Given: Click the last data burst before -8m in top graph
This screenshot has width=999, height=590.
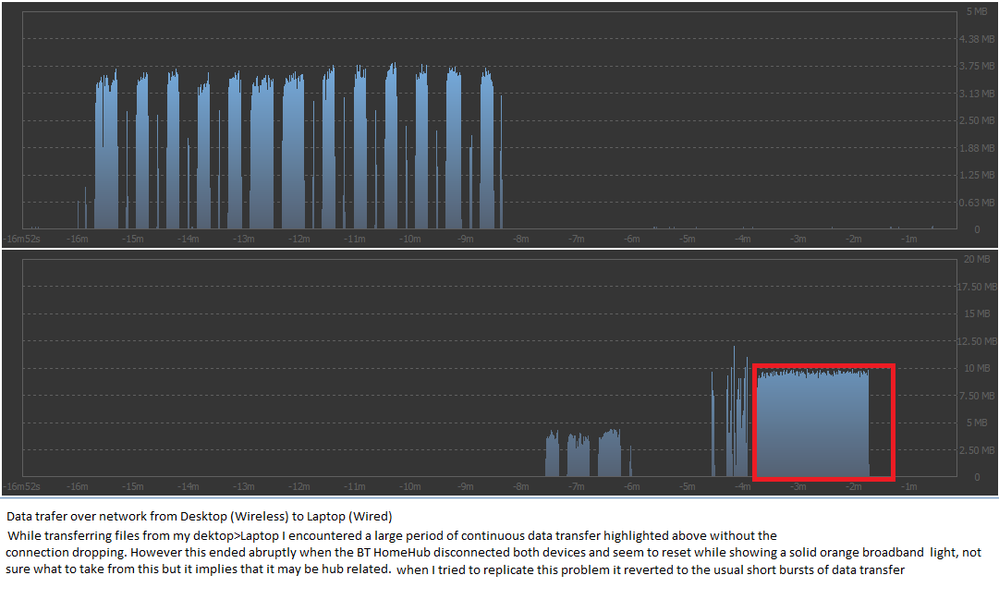Looking at the screenshot, I should point(487,148).
